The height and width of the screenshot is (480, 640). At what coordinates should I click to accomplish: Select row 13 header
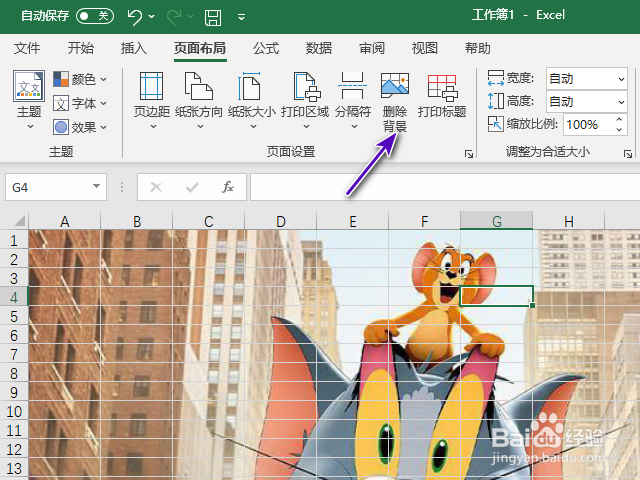click(x=14, y=468)
